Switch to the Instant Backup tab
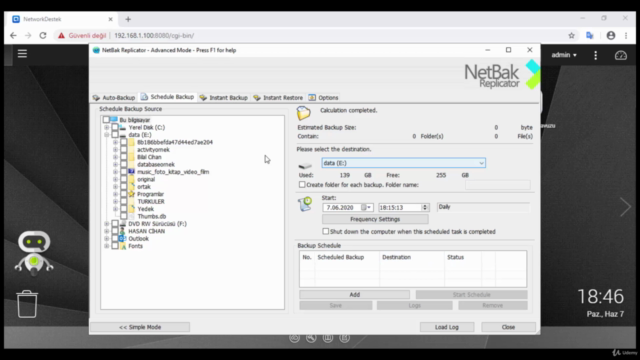Screen dimensions: 640x360 223,98
